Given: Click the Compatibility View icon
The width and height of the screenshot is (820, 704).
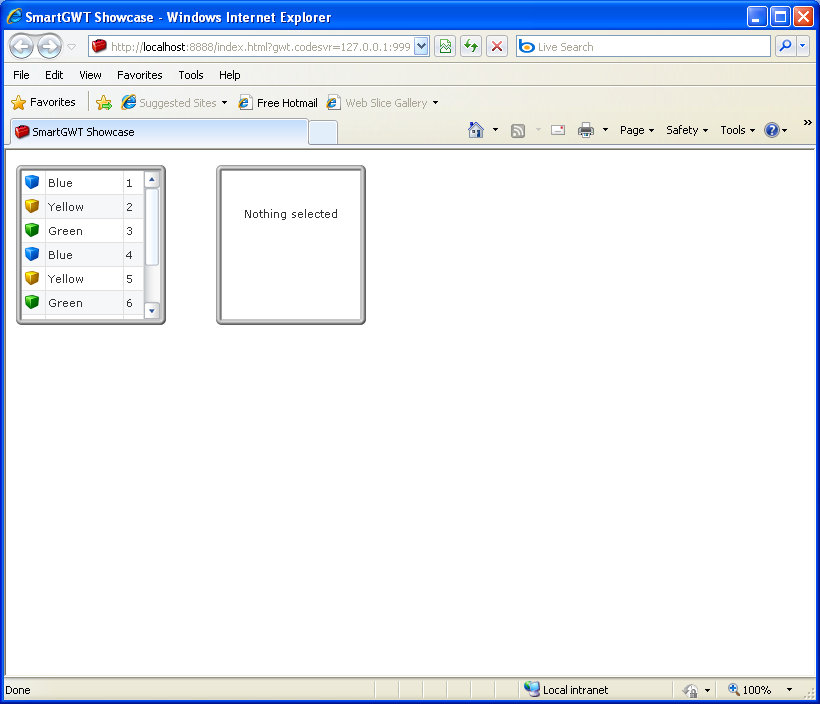Looking at the screenshot, I should [445, 47].
